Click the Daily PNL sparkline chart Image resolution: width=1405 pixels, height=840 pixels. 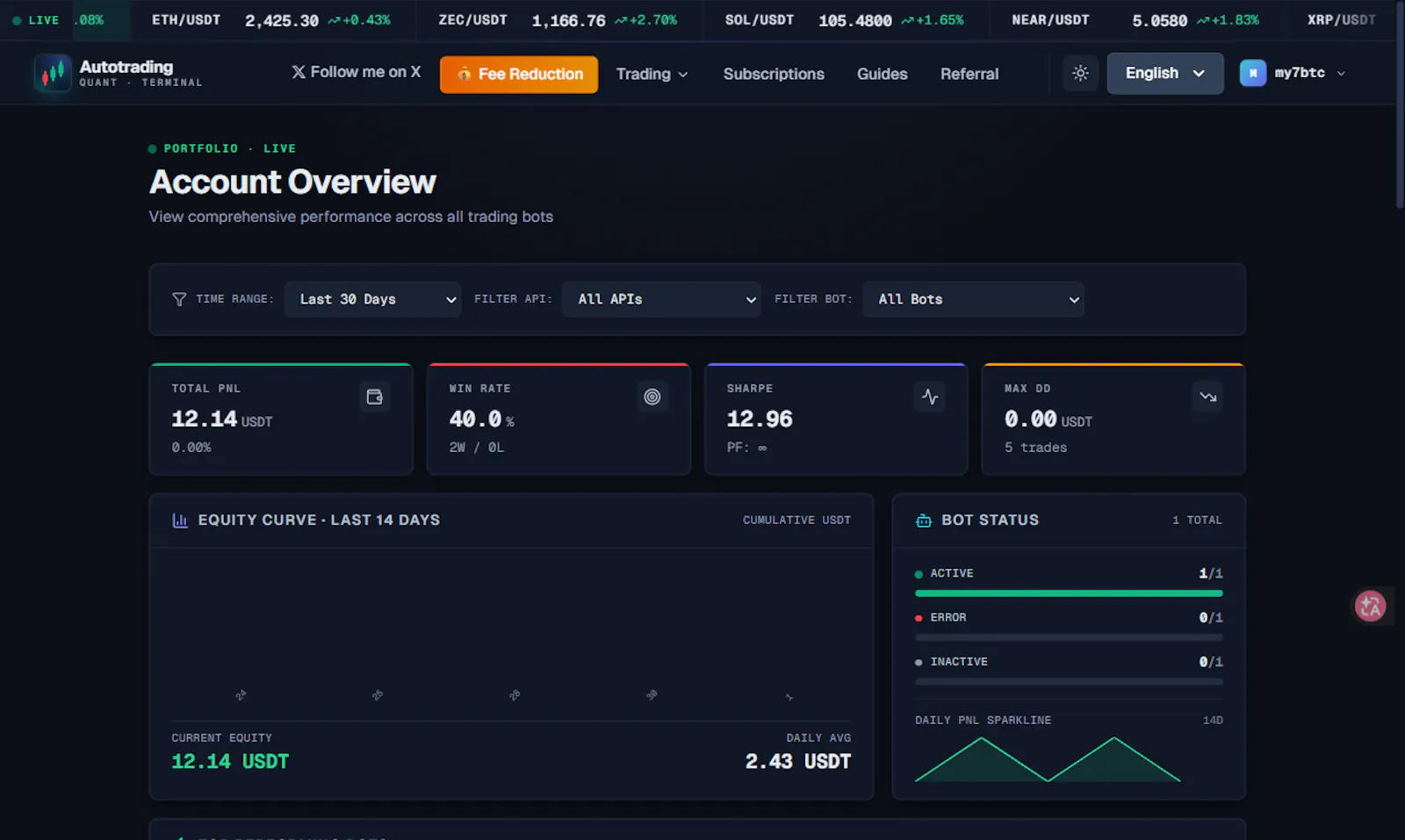tap(1048, 759)
